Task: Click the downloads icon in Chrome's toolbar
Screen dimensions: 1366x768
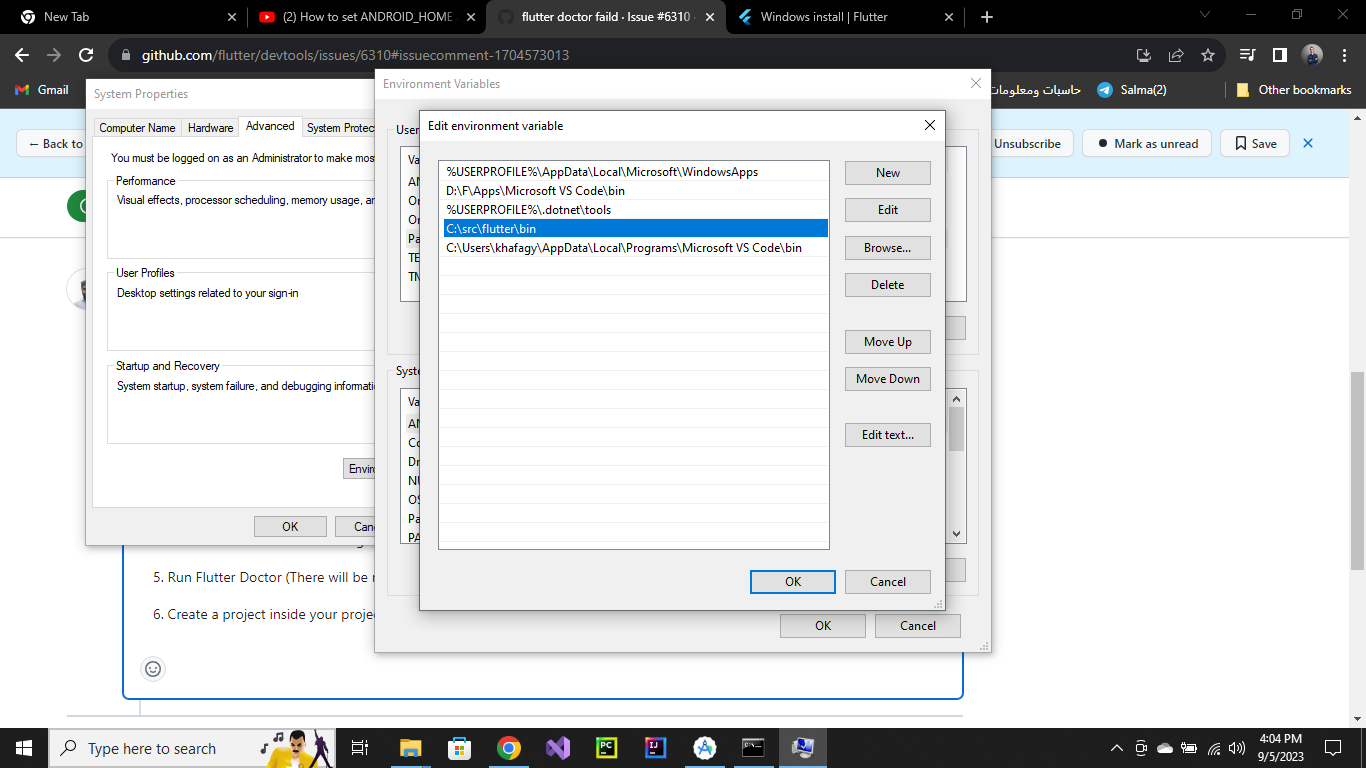Action: (1142, 55)
